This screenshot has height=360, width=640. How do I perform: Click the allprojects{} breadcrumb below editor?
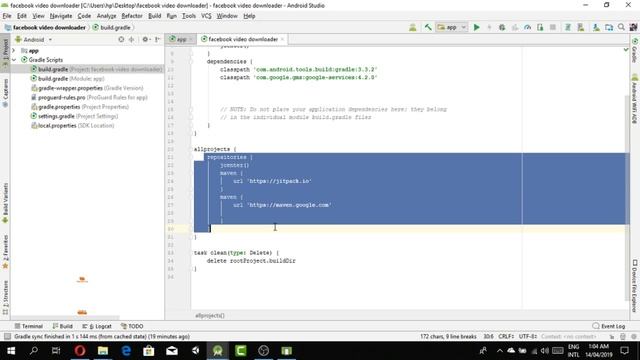[x=209, y=316]
